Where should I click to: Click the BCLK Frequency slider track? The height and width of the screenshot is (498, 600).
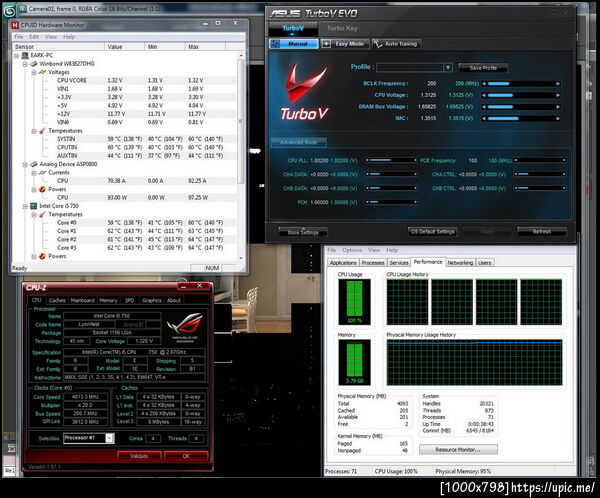pyautogui.click(x=521, y=83)
